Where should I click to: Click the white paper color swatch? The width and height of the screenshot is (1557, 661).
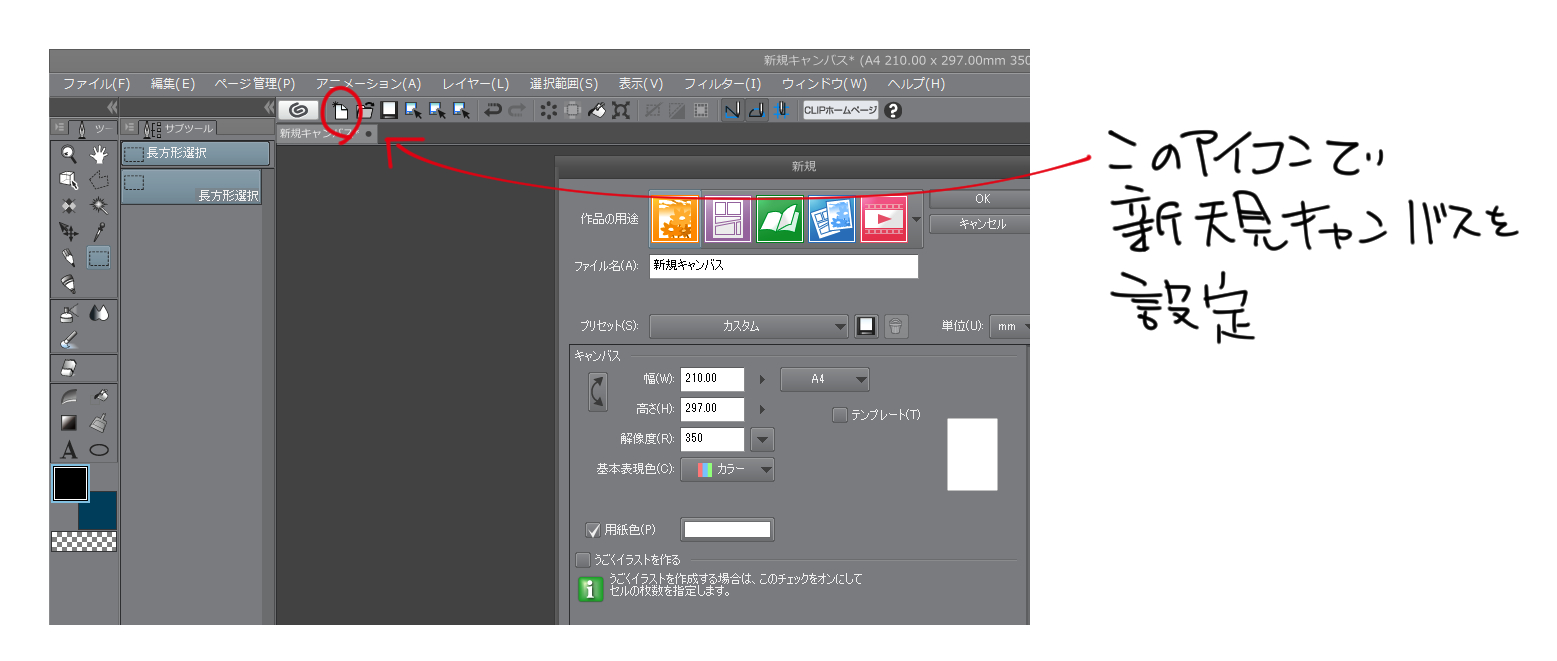tap(727, 530)
